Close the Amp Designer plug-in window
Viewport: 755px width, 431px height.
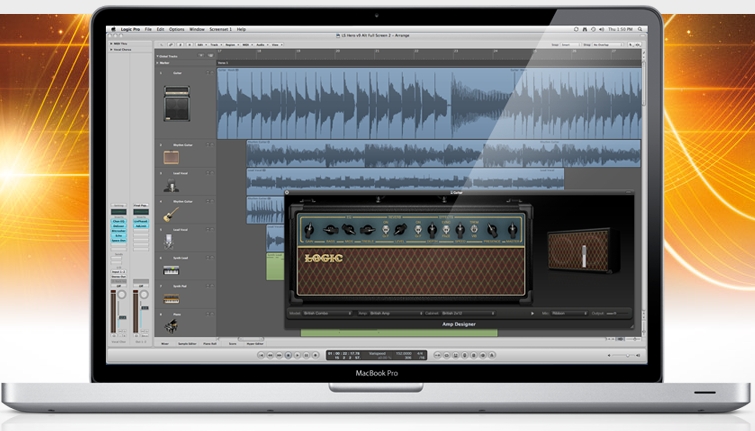[287, 193]
